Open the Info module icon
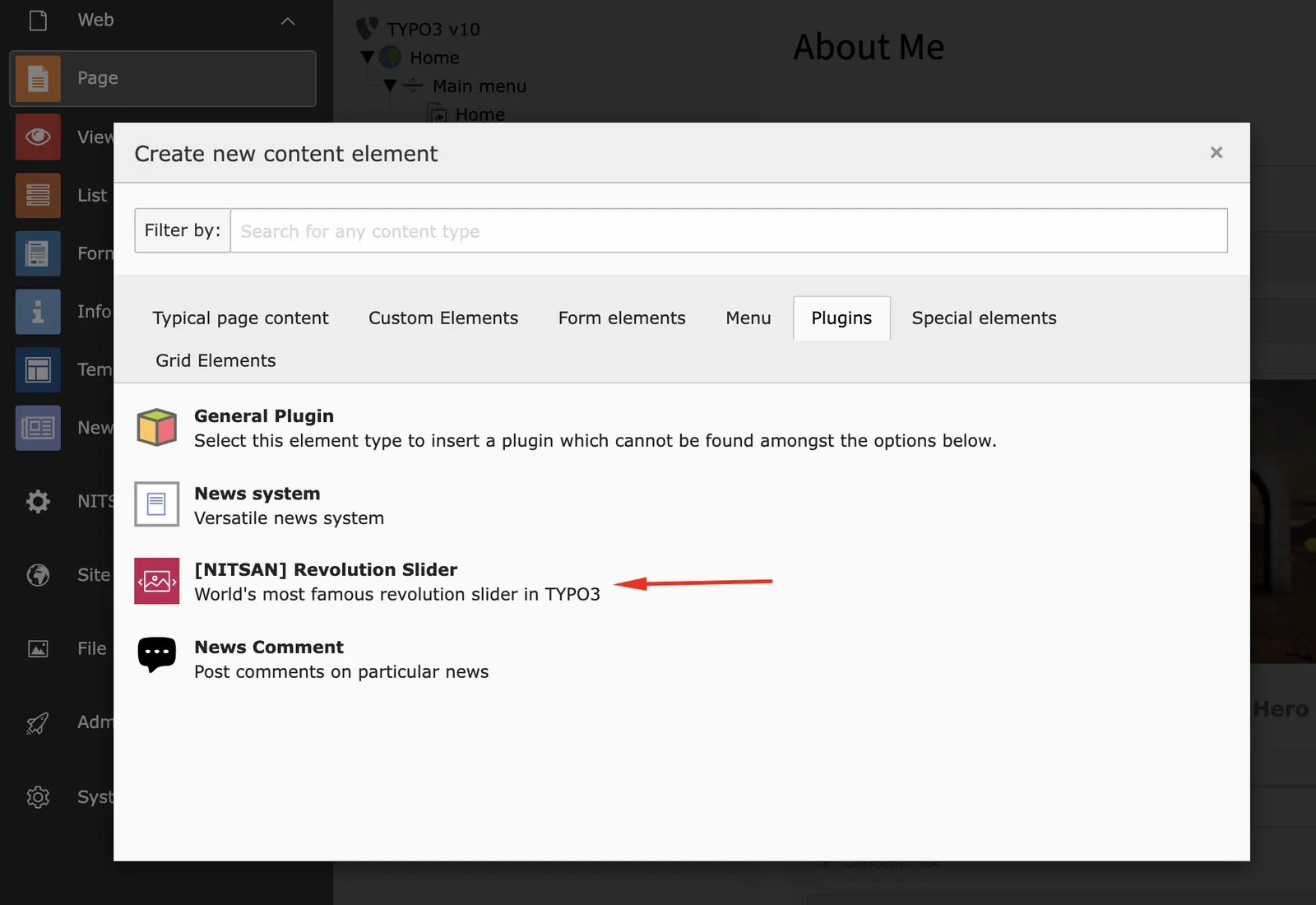Viewport: 1316px width, 905px height. 38,312
